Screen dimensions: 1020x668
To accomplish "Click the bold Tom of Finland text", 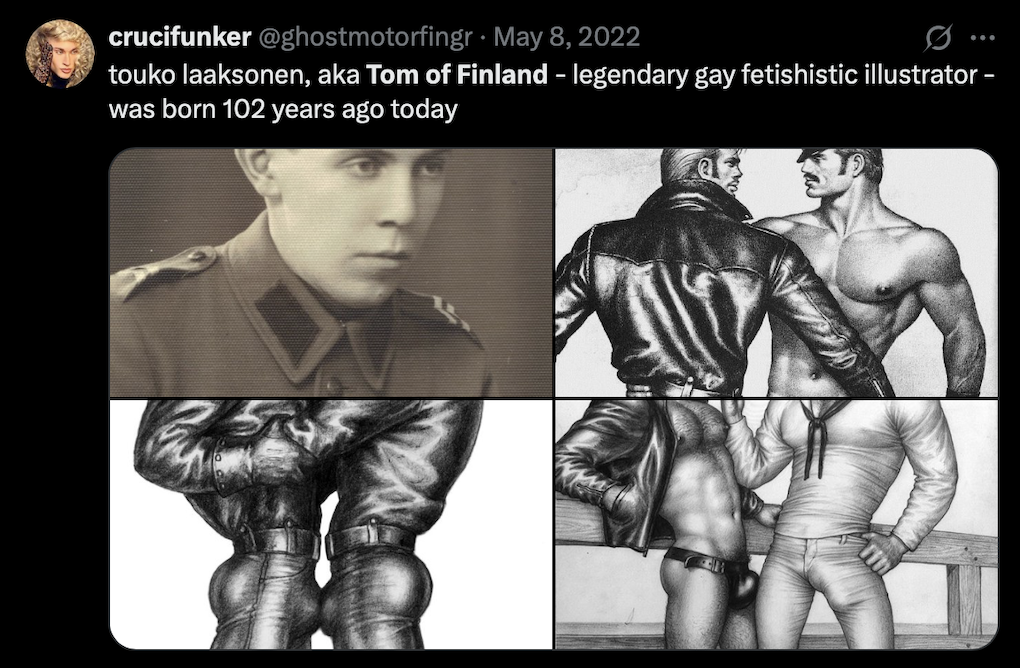I will [457, 75].
